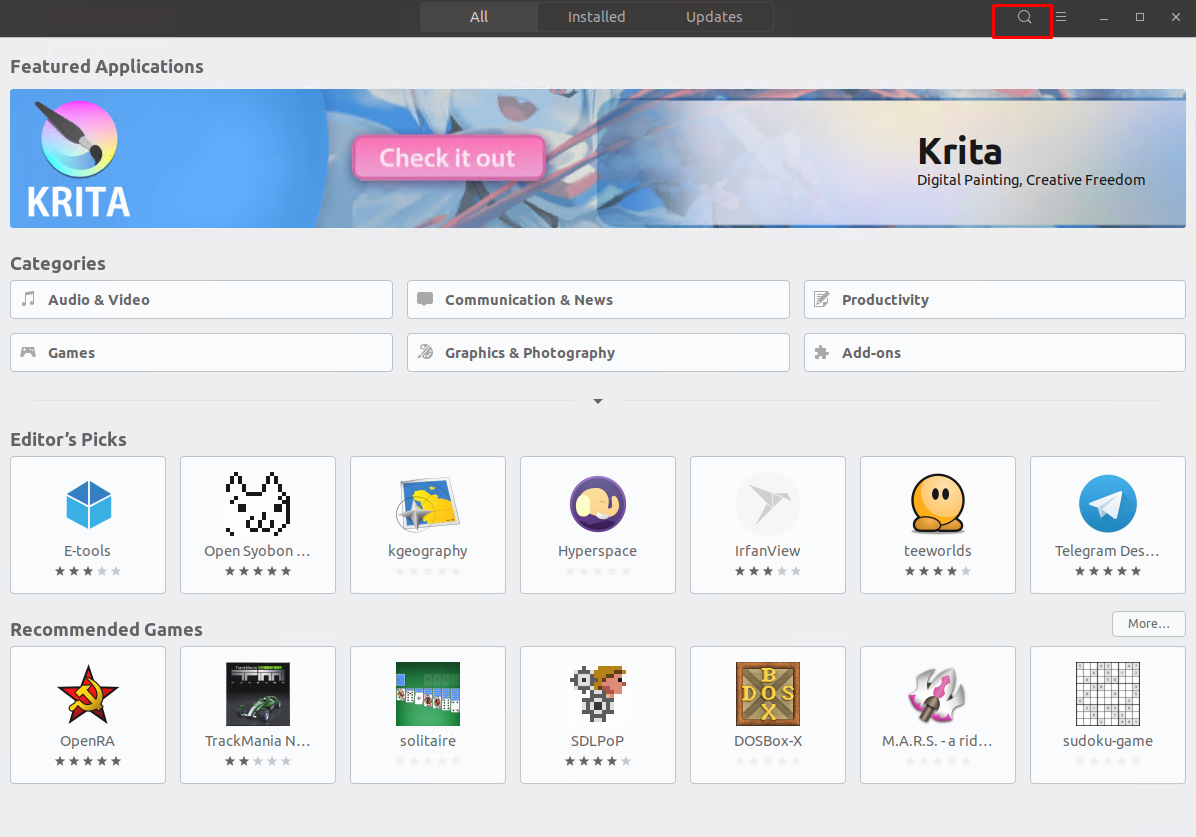Click the solitaire app name
Image resolution: width=1196 pixels, height=837 pixels.
tap(428, 741)
